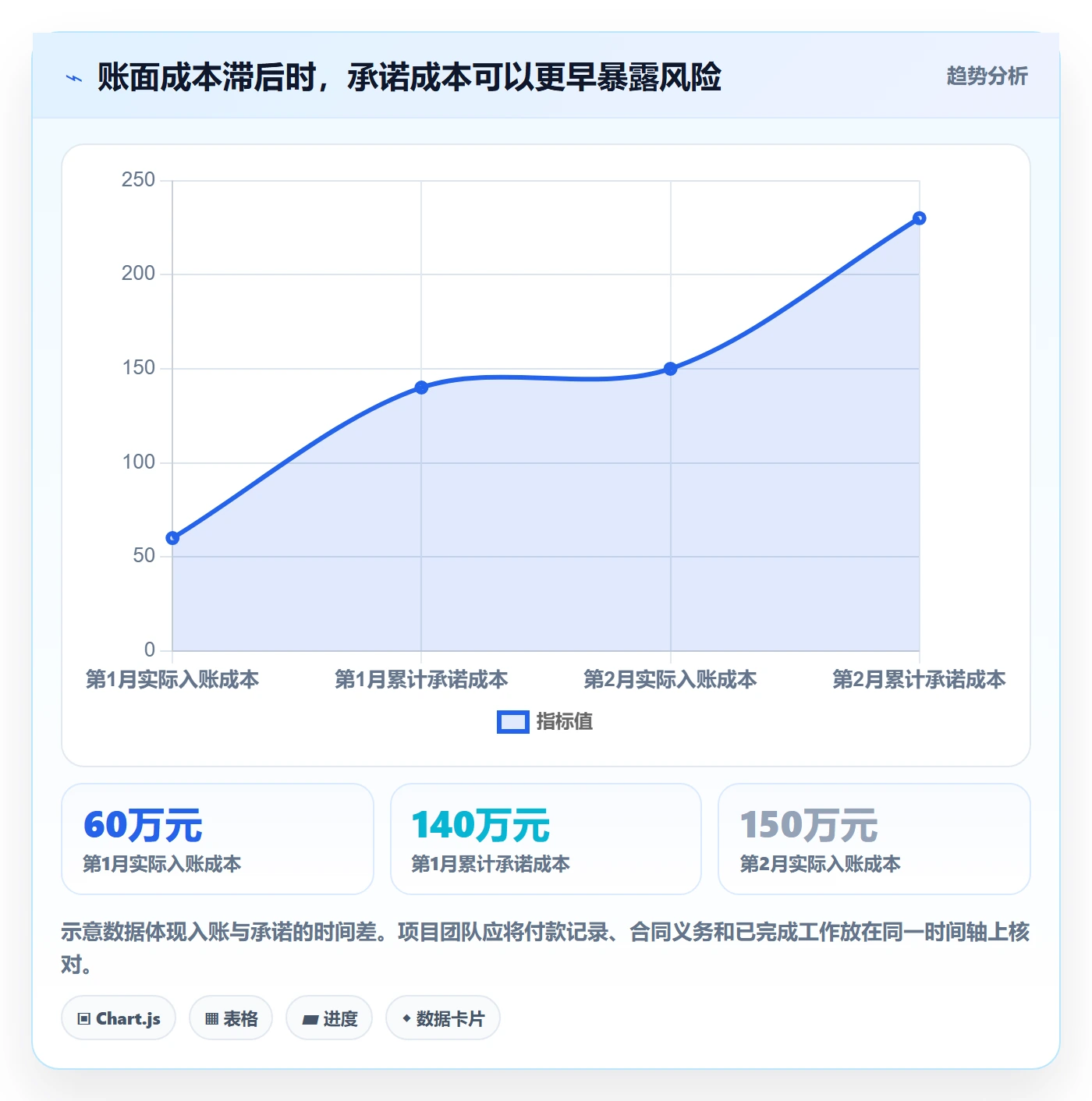Click the x-axis label 第2月累计承诺成本
The width and height of the screenshot is (1092, 1101).
tap(920, 679)
